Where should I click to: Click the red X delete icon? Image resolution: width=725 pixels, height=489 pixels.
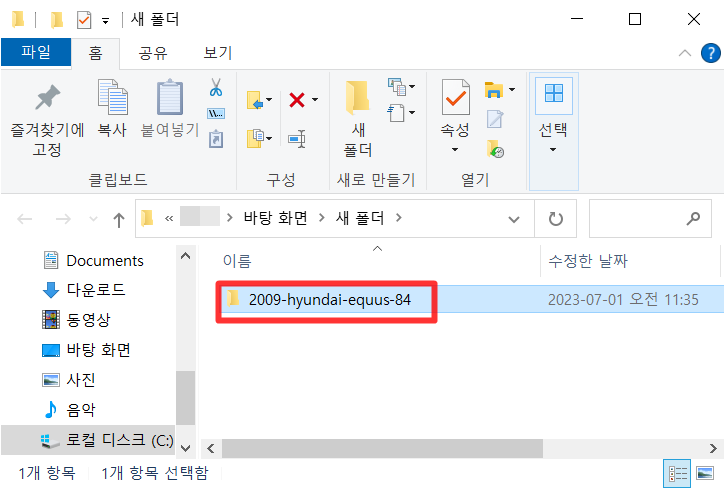[x=297, y=99]
